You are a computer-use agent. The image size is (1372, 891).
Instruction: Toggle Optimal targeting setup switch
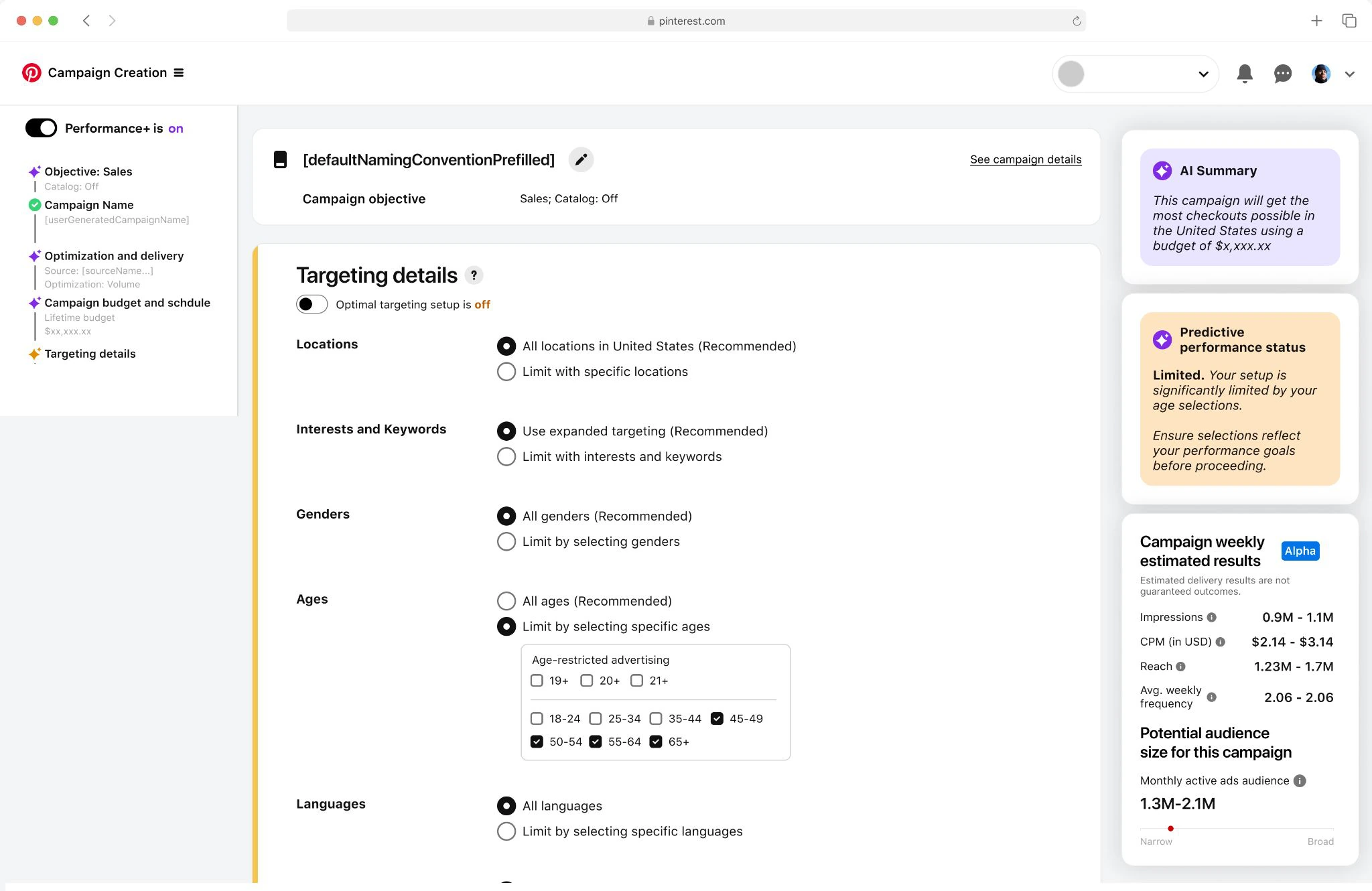(312, 304)
